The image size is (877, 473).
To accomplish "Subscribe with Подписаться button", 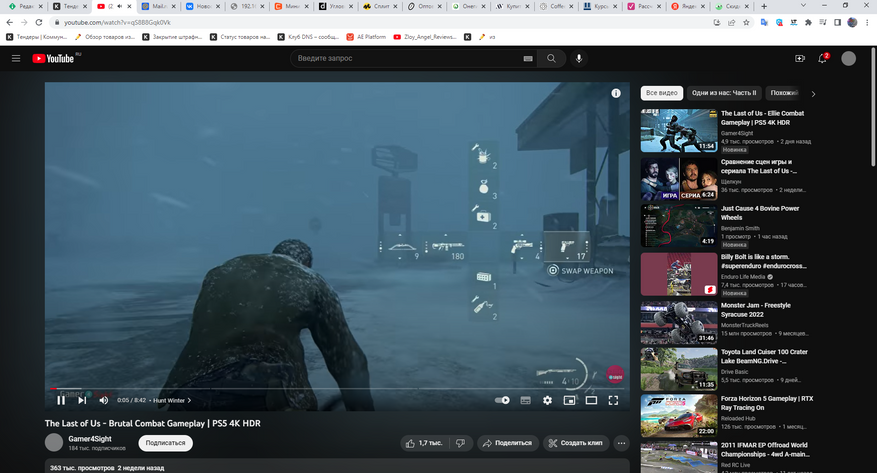I will pos(165,443).
